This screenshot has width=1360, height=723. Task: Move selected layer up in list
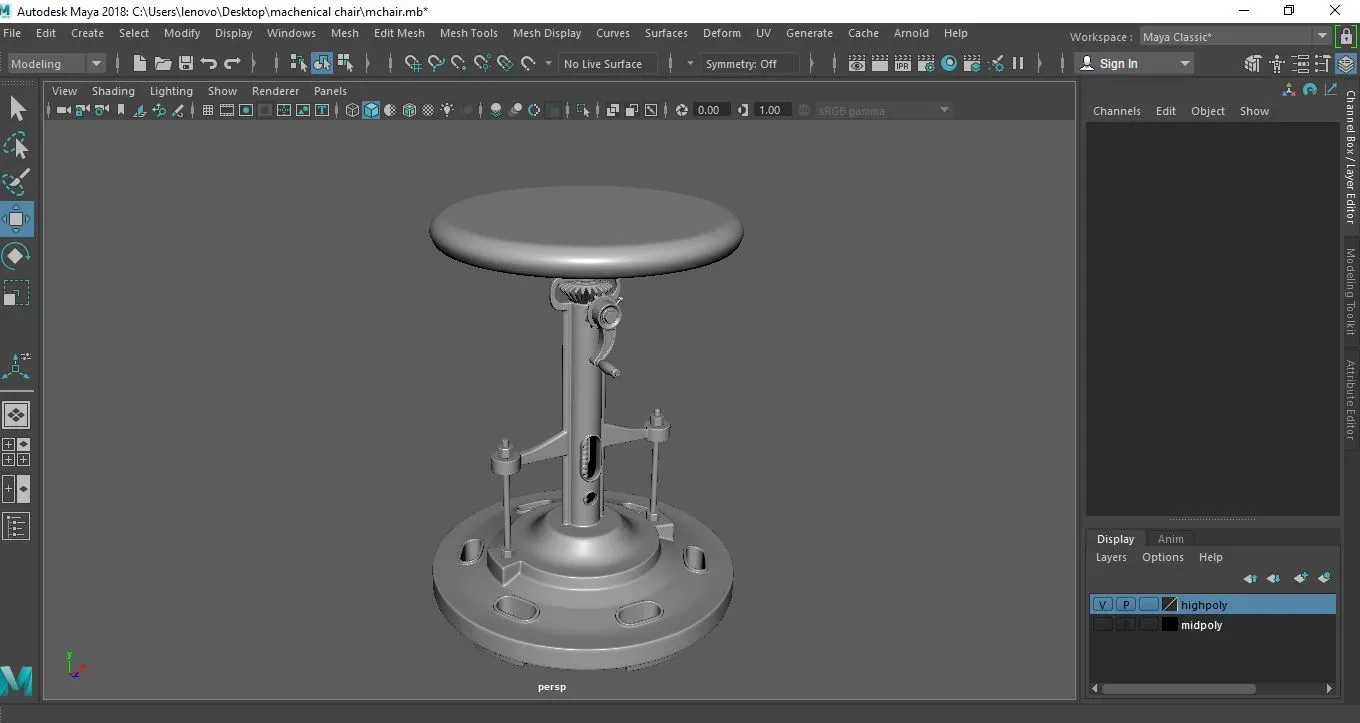coord(1250,578)
